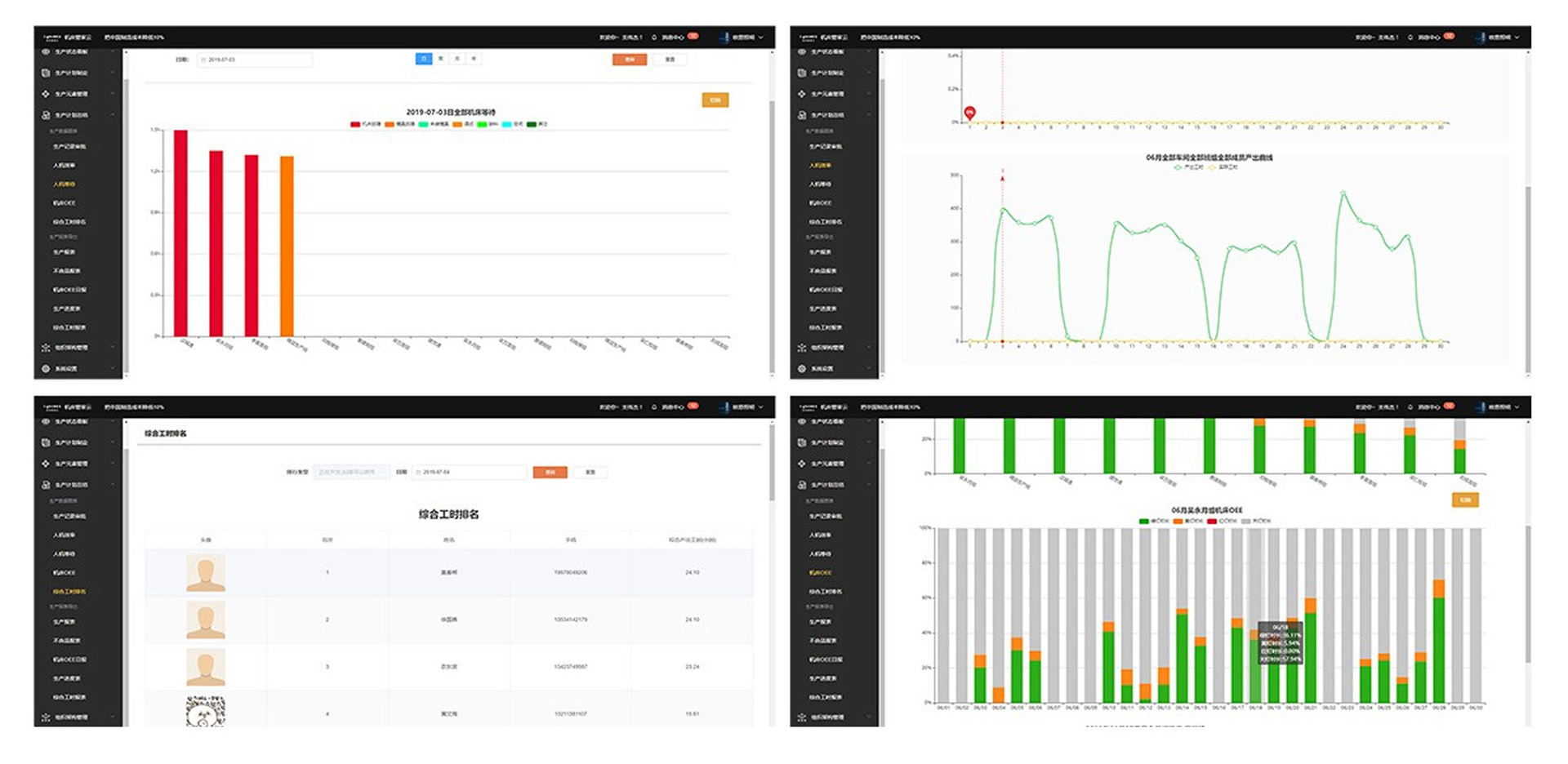Click the white reset button in ranking table window

(x=590, y=473)
